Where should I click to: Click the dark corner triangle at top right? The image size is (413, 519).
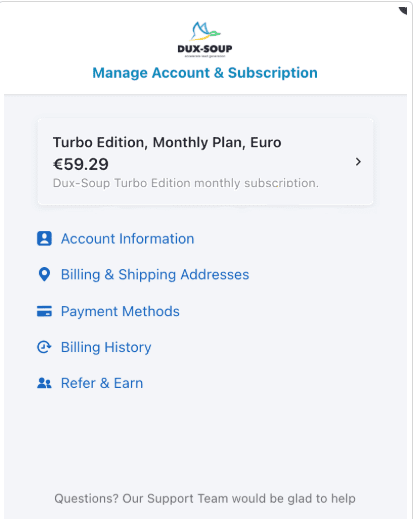click(x=403, y=11)
